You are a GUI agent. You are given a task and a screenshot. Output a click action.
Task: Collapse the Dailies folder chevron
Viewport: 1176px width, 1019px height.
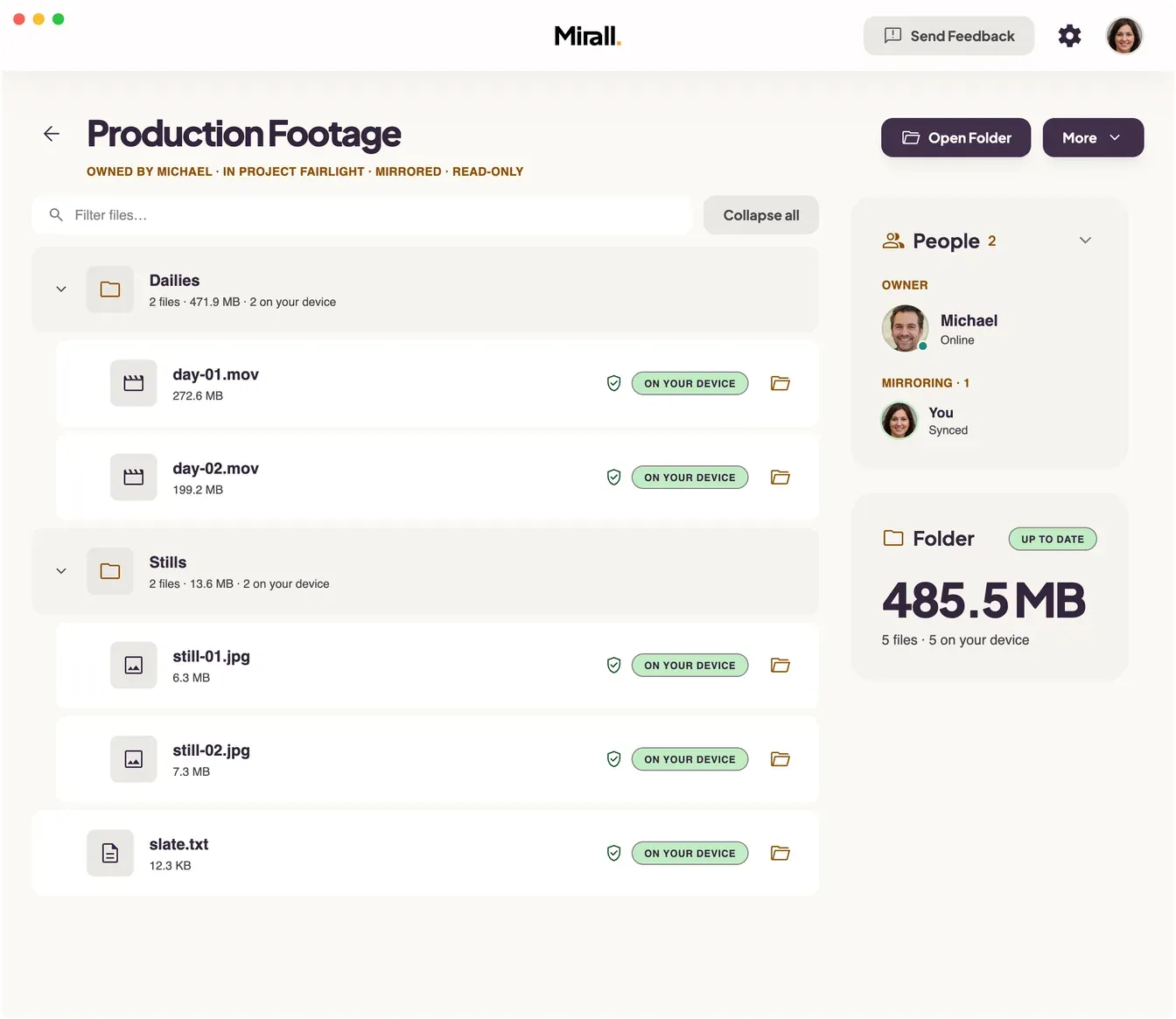click(x=61, y=290)
